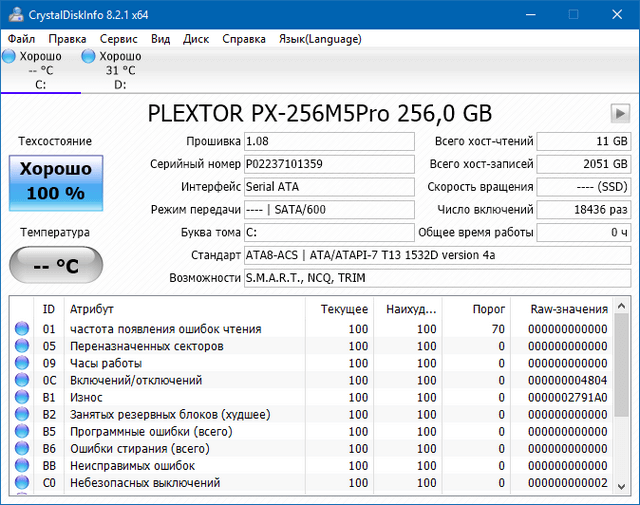Click the Хорошо 100 % health status button
This screenshot has height=505, width=640.
coord(55,181)
